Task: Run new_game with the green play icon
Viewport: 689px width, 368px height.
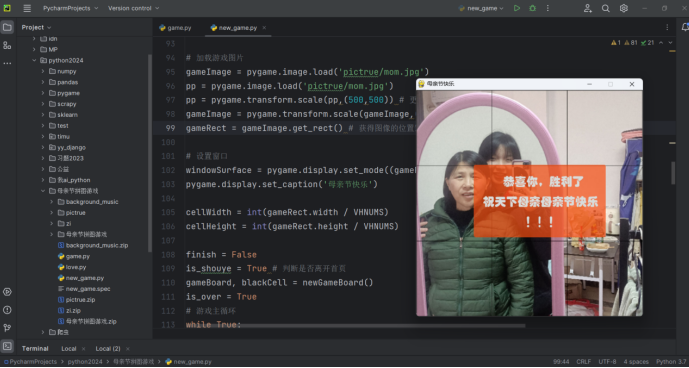Action: click(x=517, y=8)
